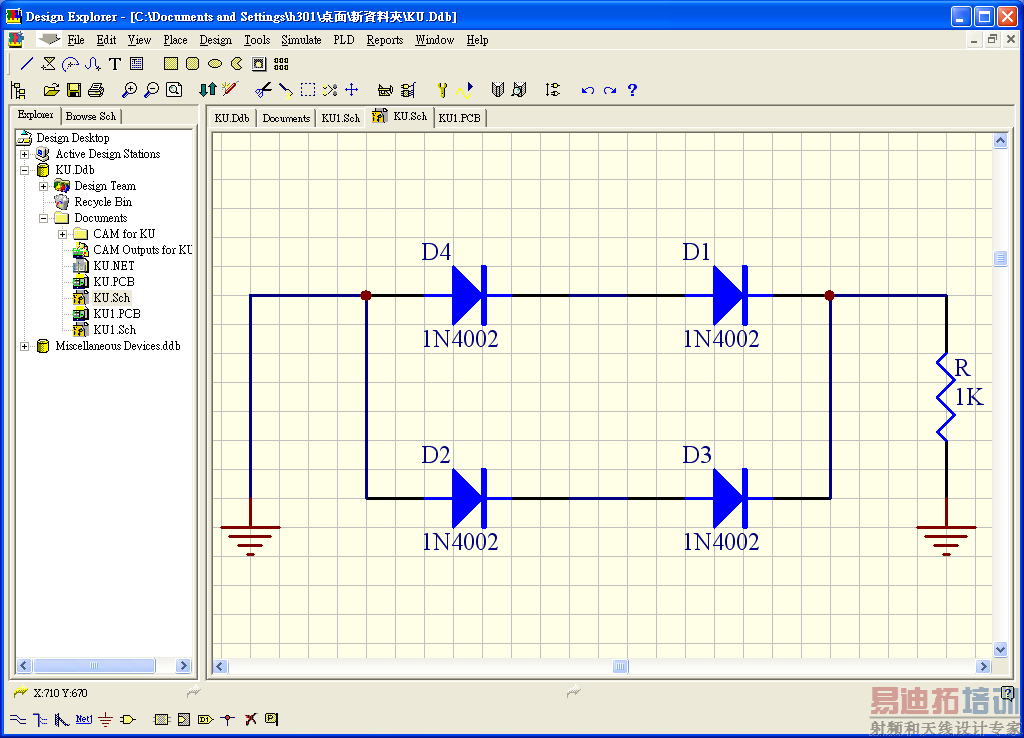Select the PCB Layout directive tool
The width and height of the screenshot is (1024, 738).
pos(272,720)
